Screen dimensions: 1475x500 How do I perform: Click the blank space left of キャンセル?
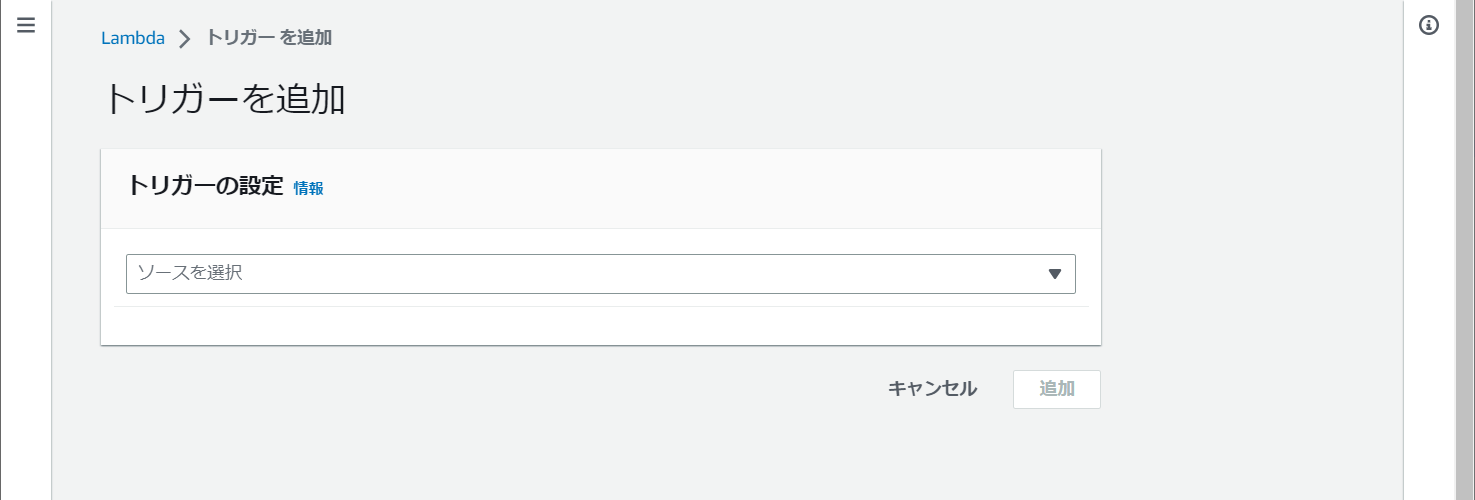[x=500, y=389]
